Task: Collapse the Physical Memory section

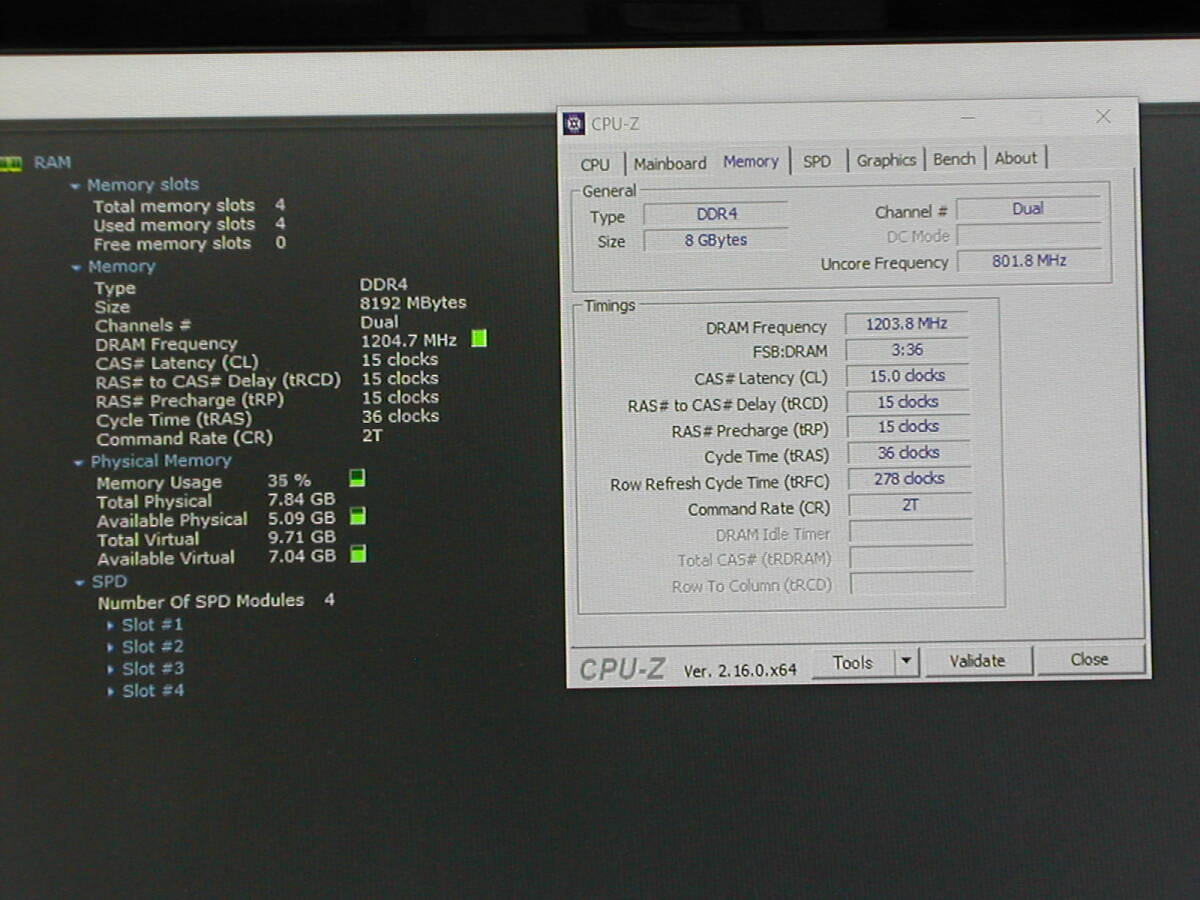Action: [79, 462]
